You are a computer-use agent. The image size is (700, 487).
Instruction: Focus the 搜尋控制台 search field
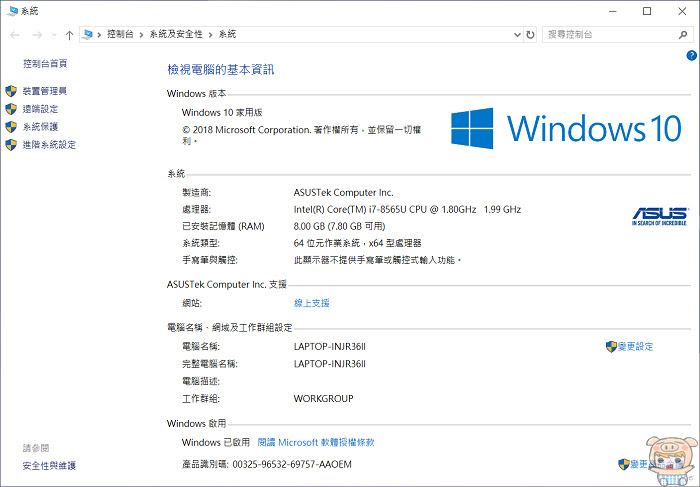pos(618,34)
